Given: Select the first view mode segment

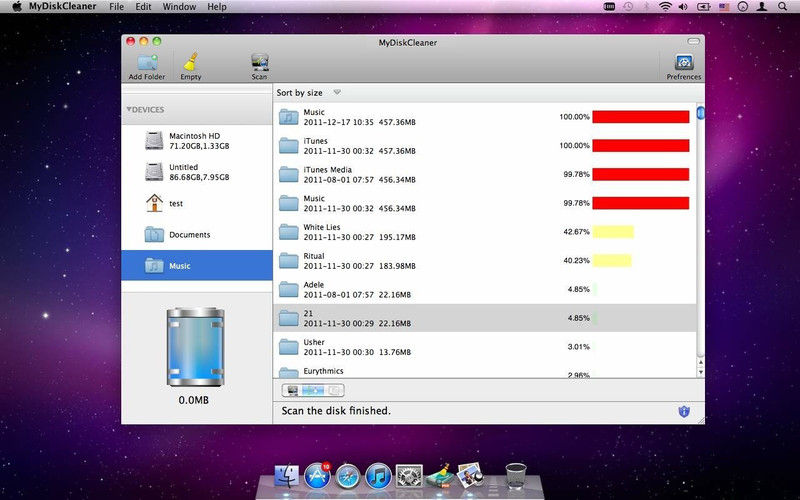Looking at the screenshot, I should (x=292, y=391).
